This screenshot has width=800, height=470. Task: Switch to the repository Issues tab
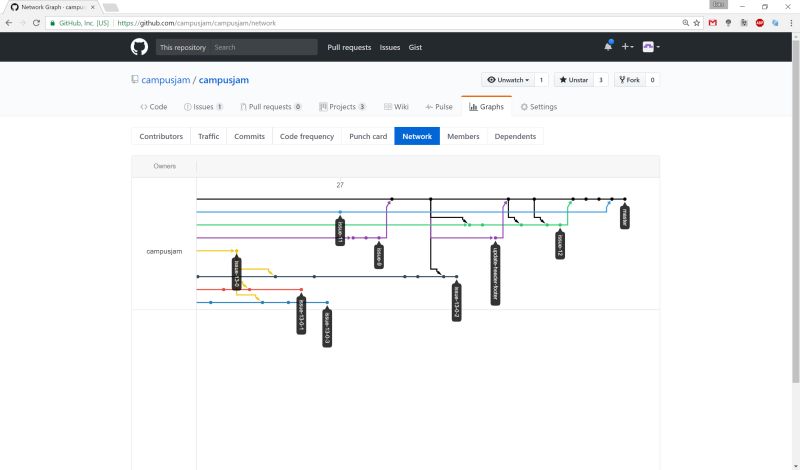click(x=204, y=107)
